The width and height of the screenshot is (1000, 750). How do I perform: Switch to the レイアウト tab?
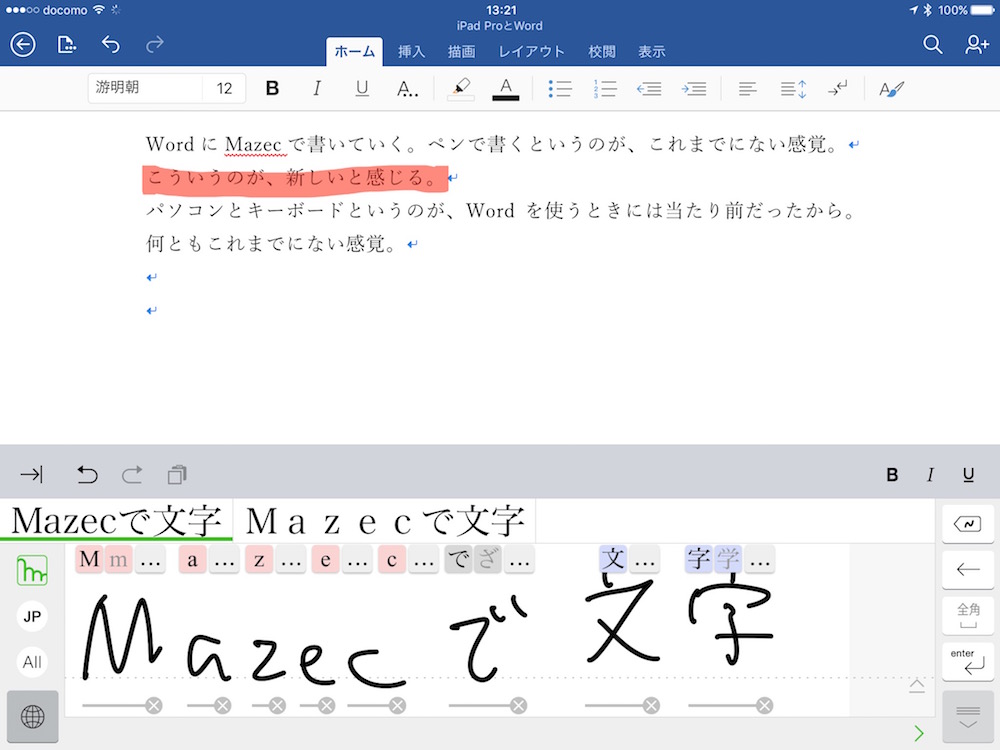(531, 52)
